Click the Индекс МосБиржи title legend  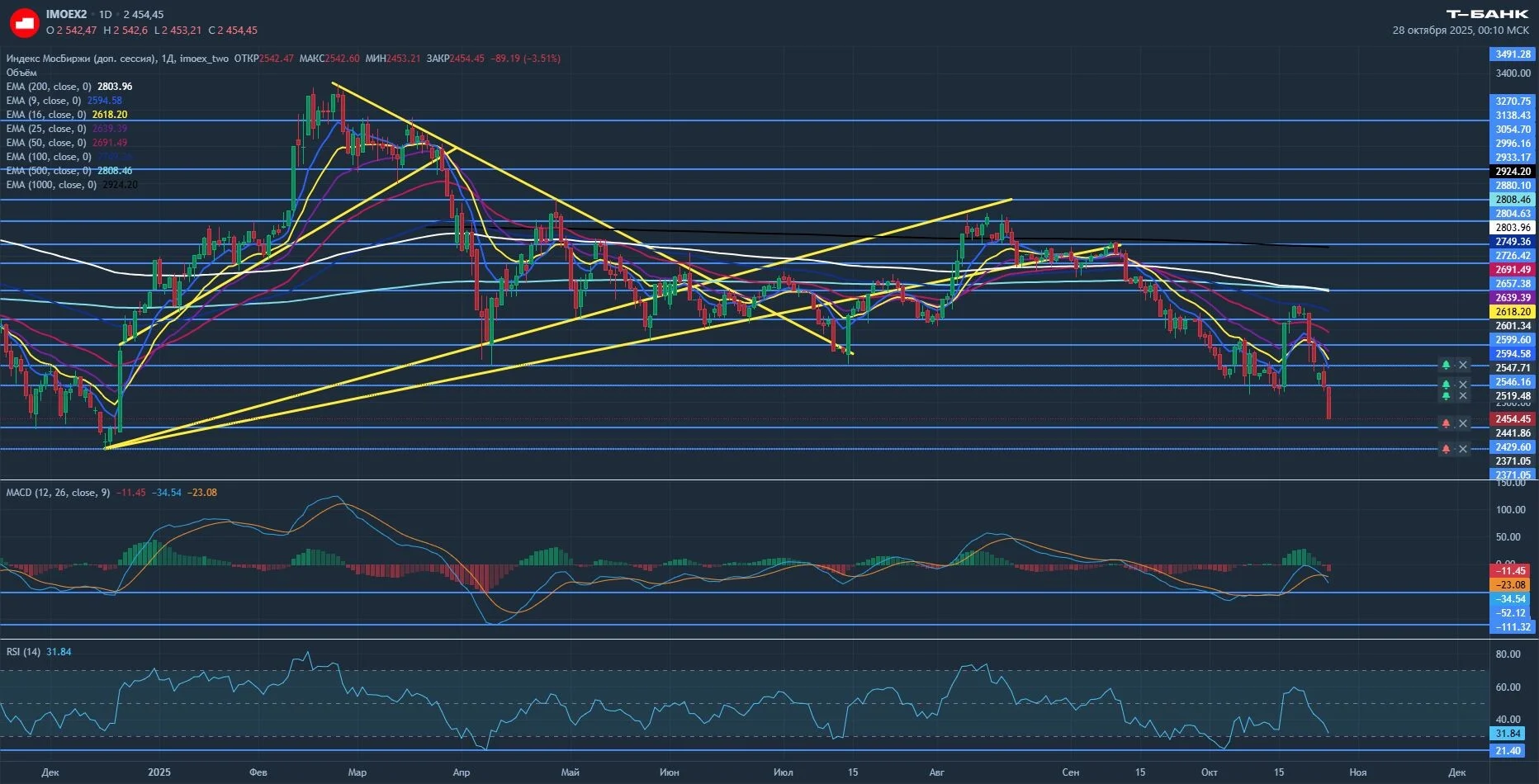[x=117, y=59]
